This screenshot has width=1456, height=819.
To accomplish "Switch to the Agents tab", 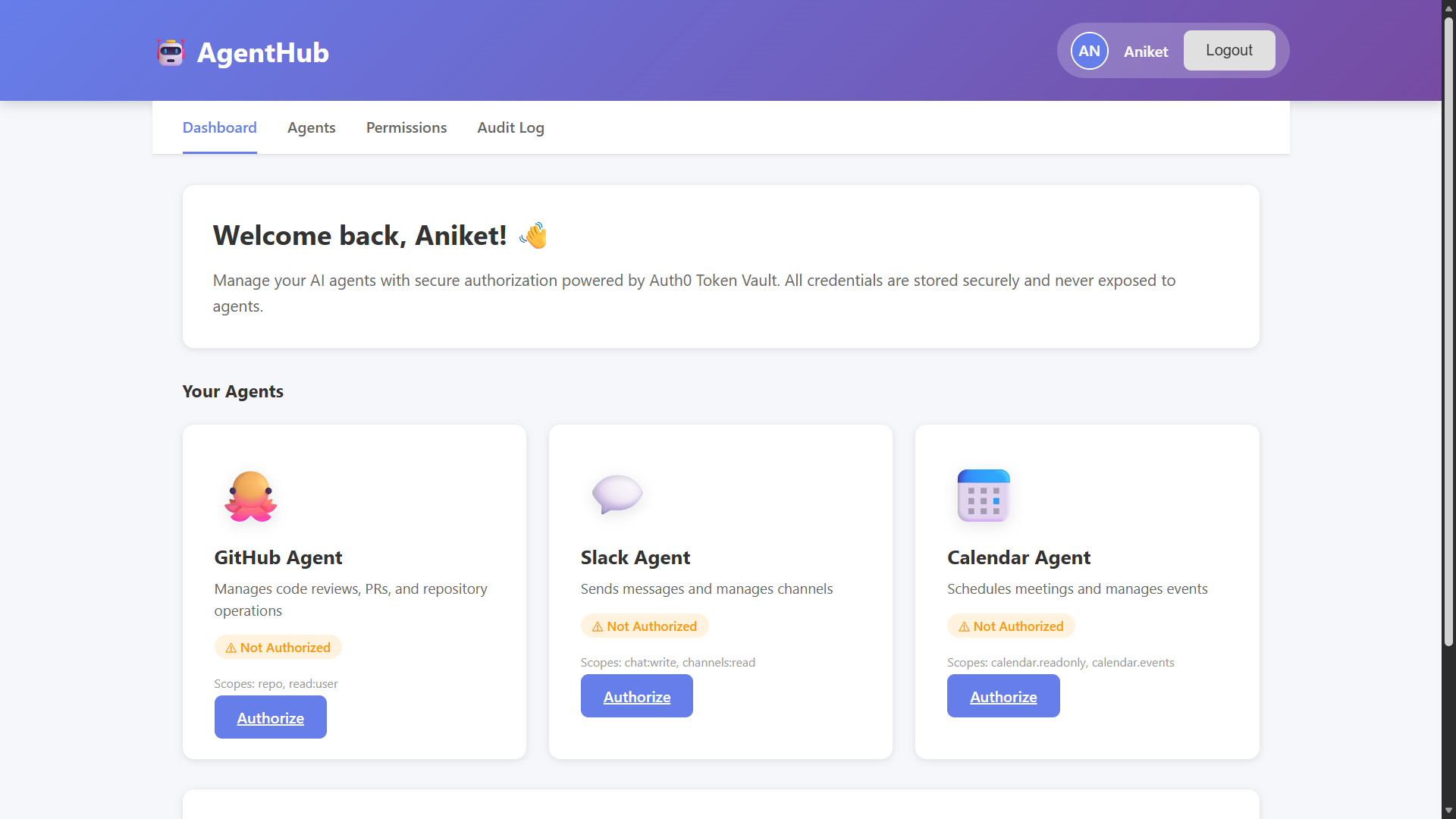I will click(311, 127).
